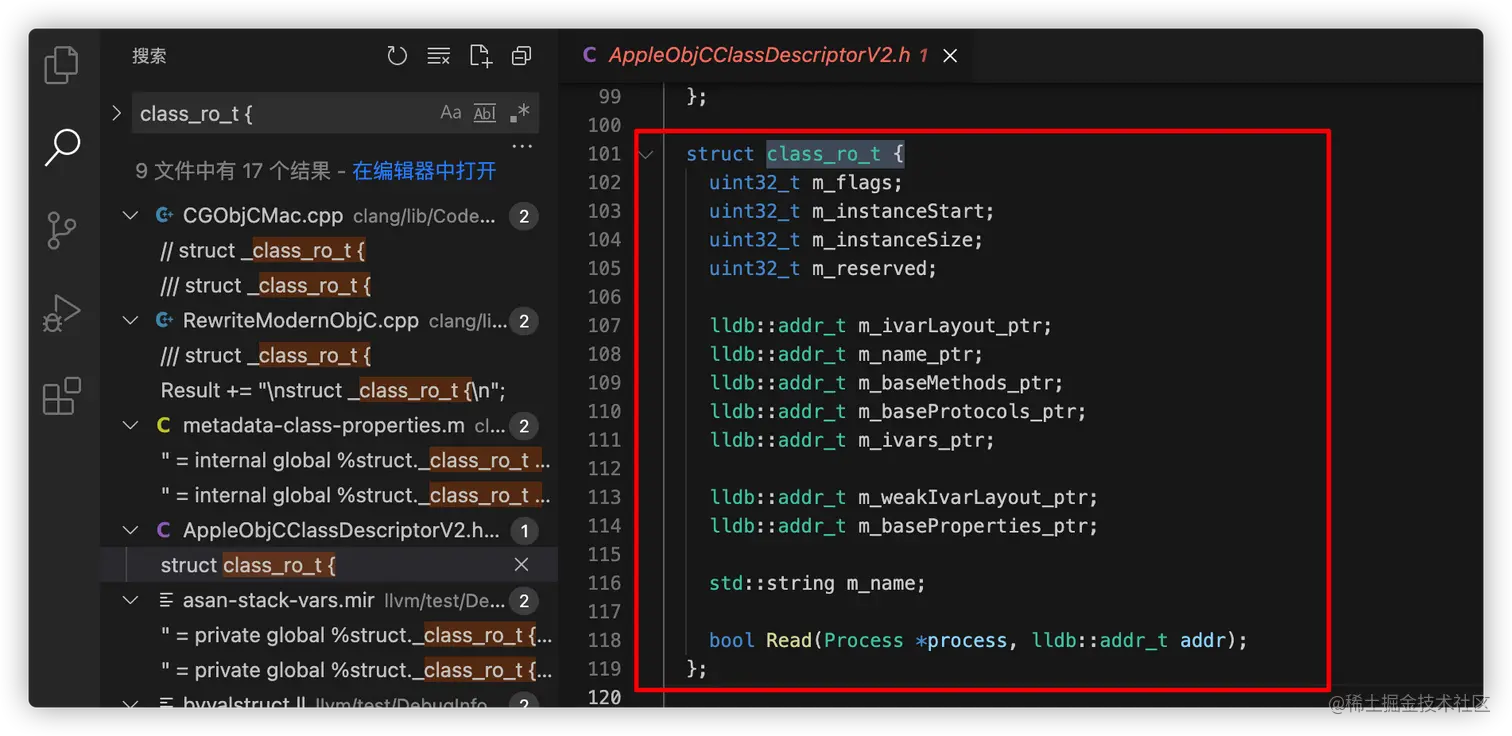Refresh the search results
This screenshot has height=736, width=1512.
coord(397,56)
